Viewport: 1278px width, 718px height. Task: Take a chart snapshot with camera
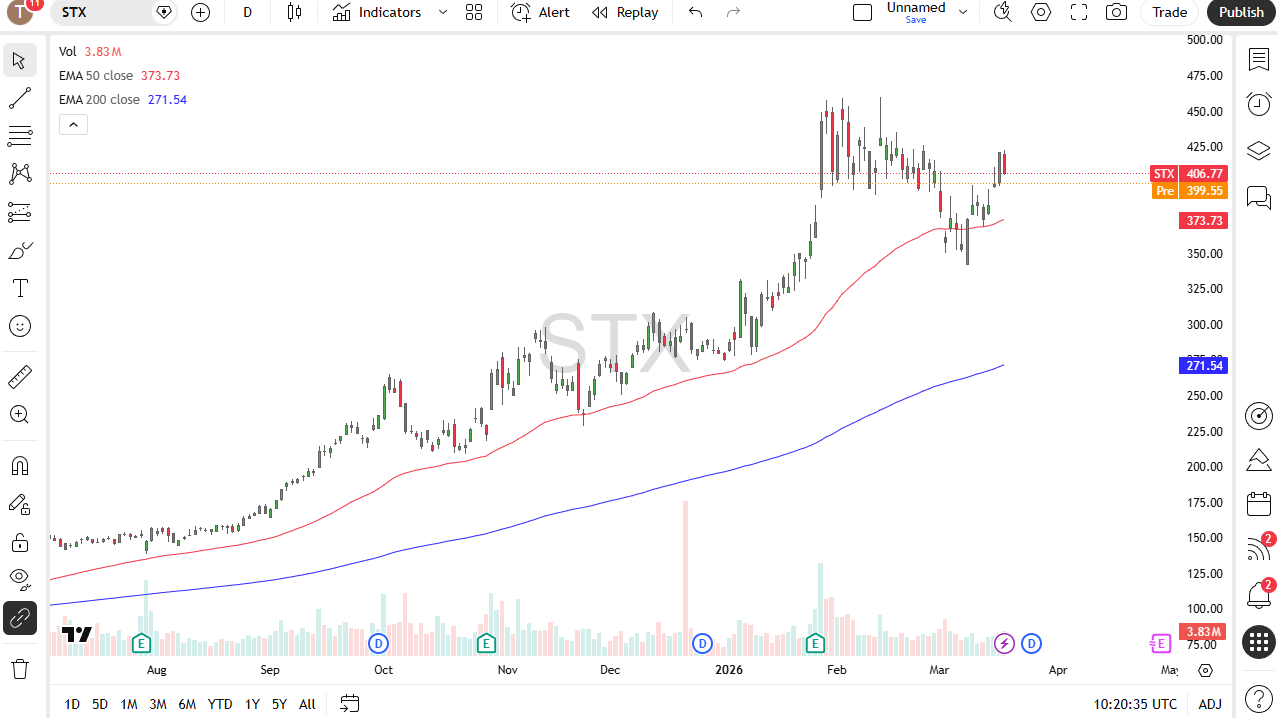pos(1116,12)
